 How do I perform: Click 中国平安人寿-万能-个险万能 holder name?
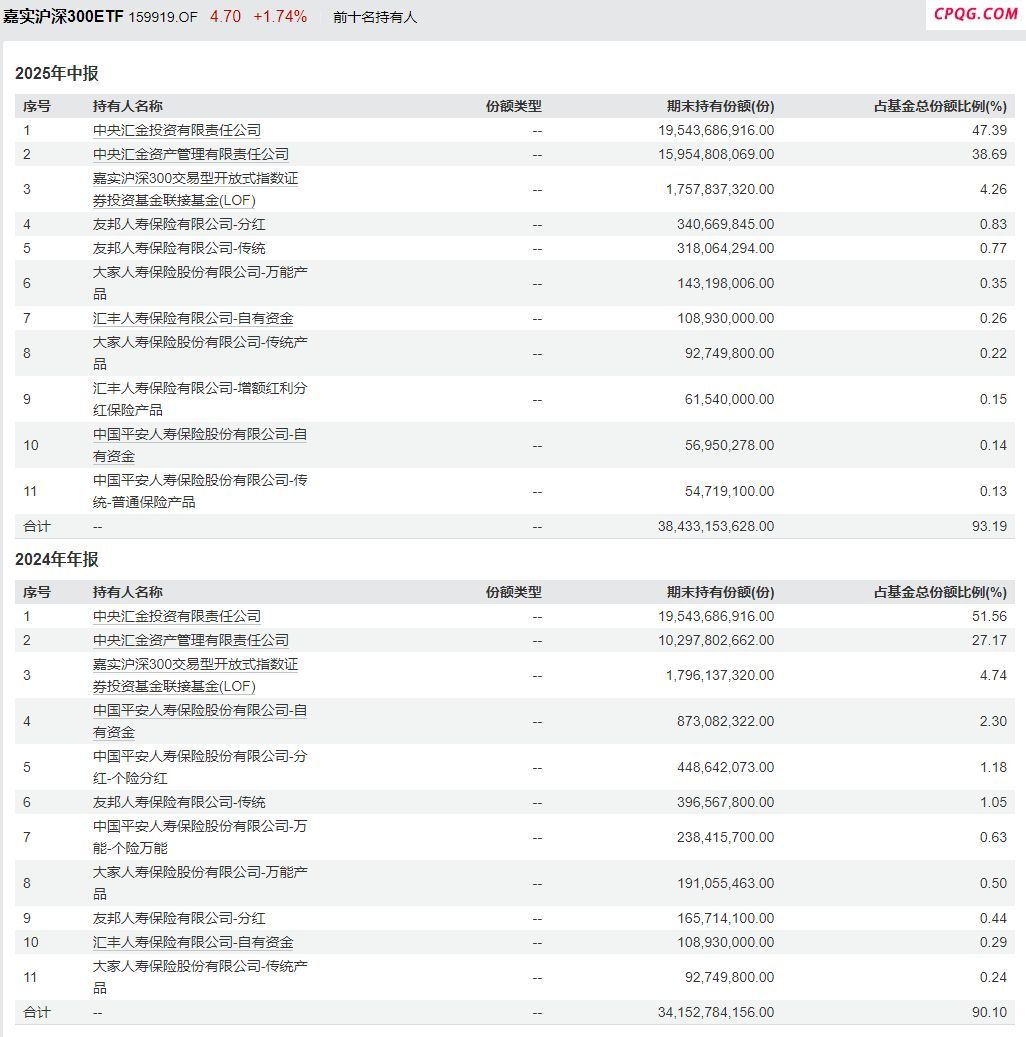coord(200,837)
